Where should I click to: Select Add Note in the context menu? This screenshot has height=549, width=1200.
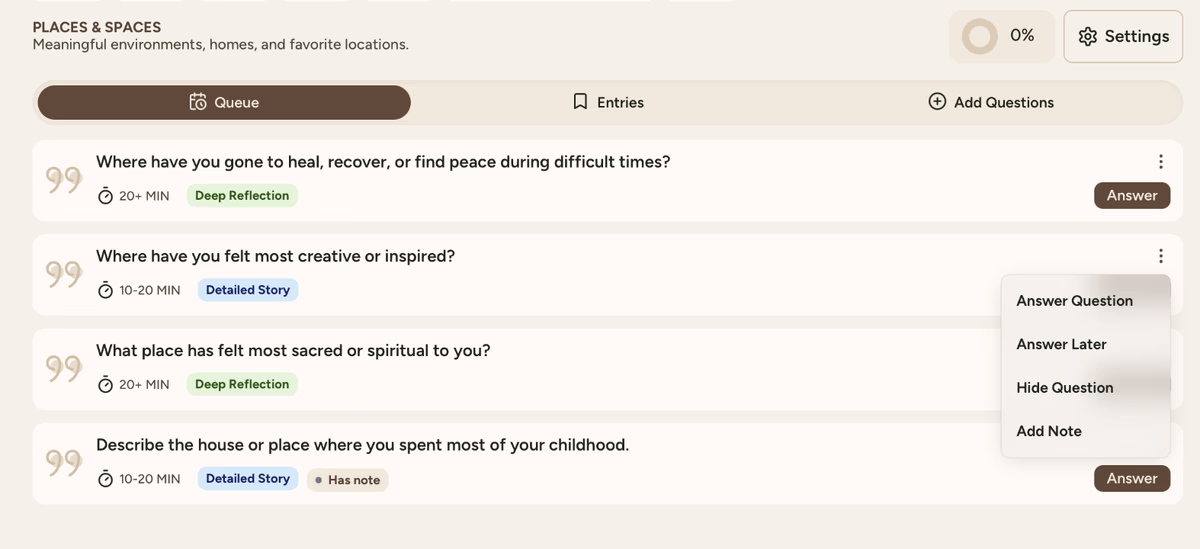[1049, 431]
